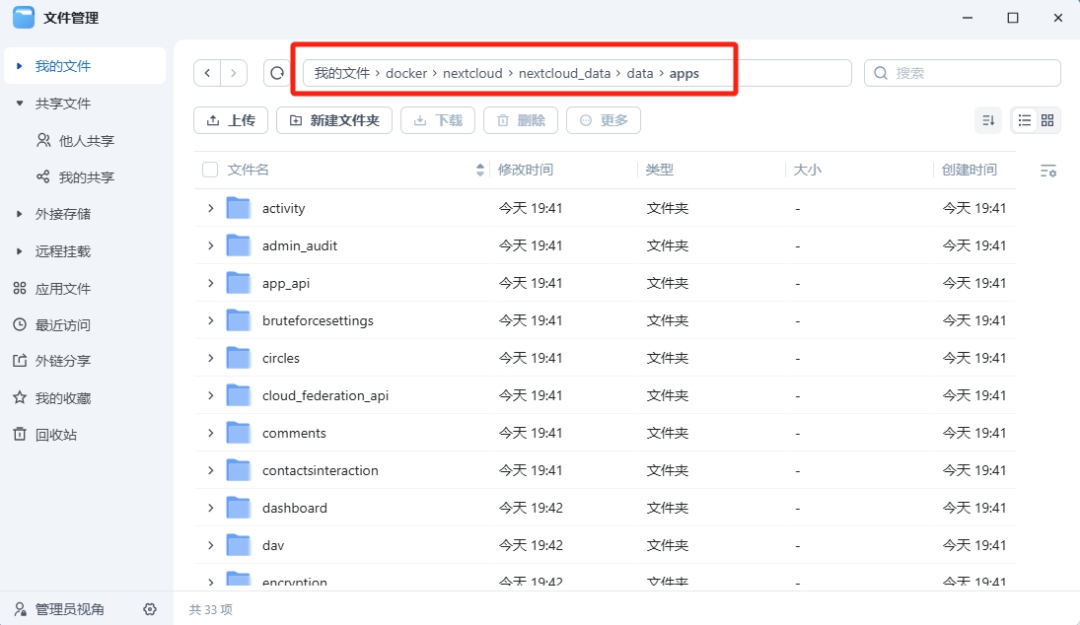
Task: Sort by 大小 column header
Action: pos(807,170)
